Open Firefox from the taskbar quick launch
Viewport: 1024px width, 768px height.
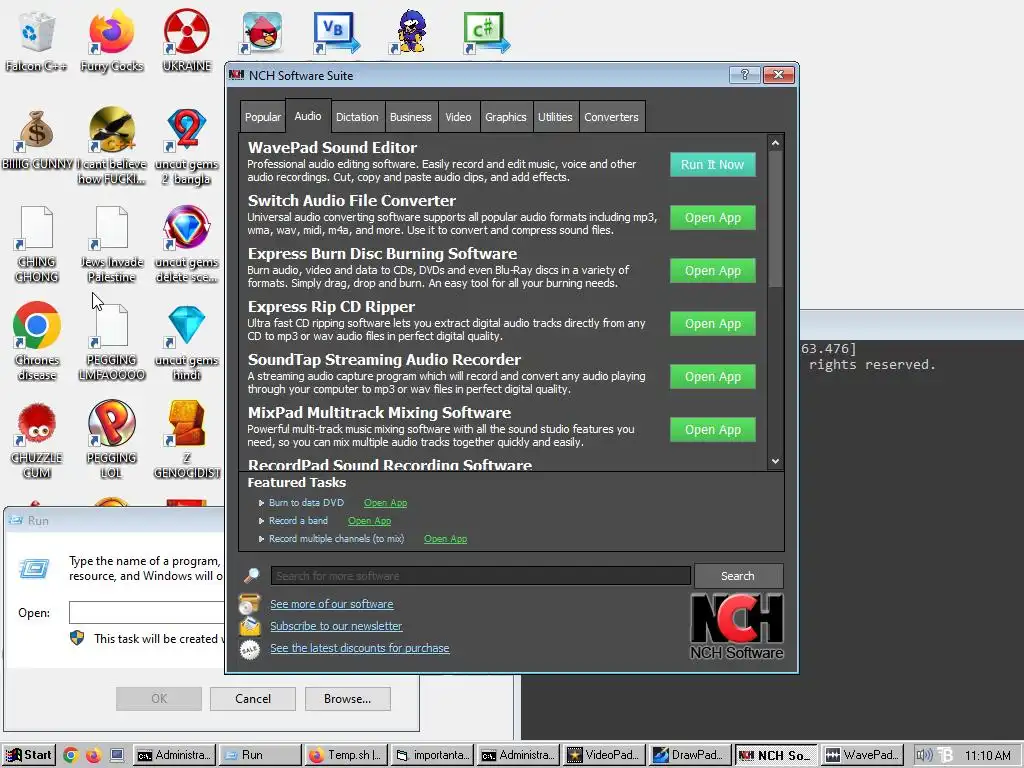(93, 755)
